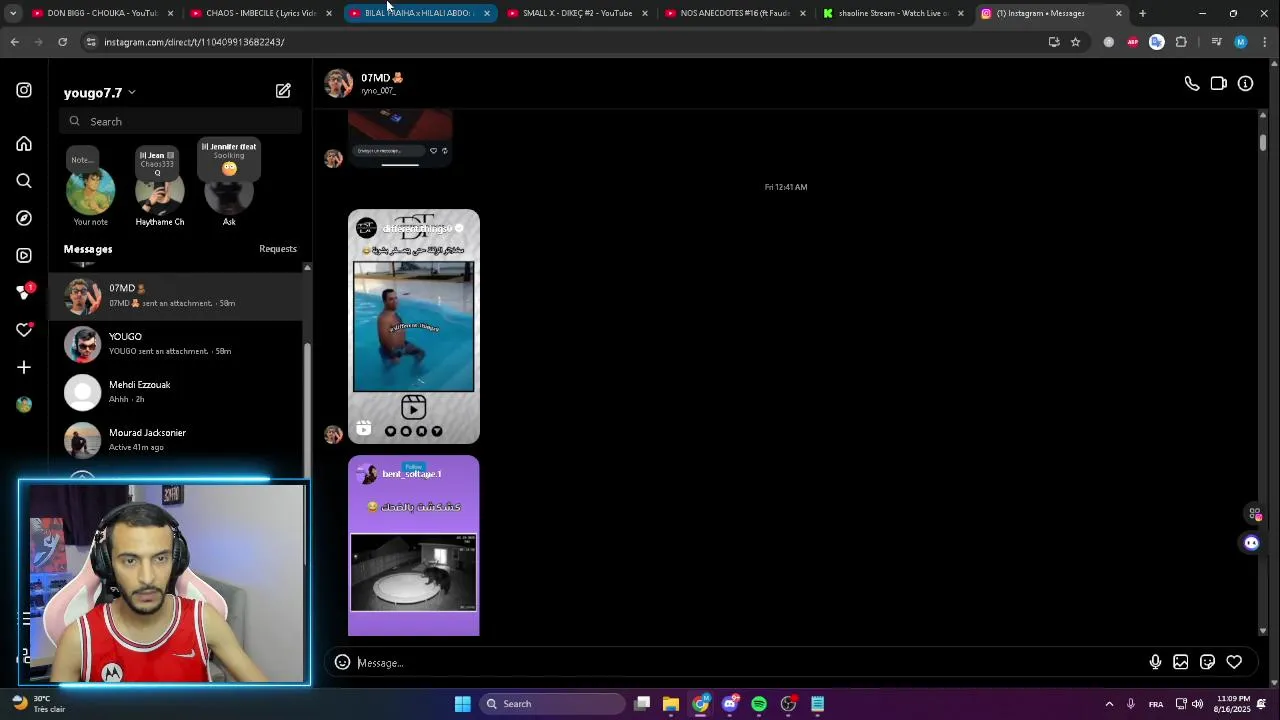Open browser extensions puzzle icon

click(1181, 42)
